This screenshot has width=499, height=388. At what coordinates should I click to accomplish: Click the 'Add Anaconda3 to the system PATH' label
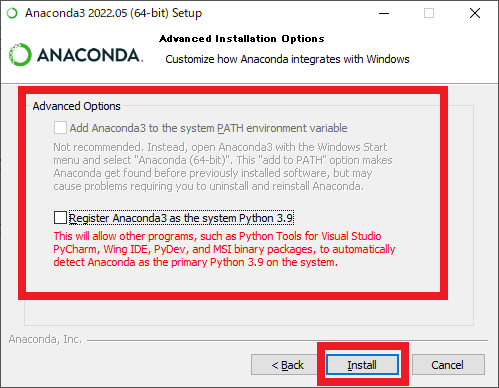pyautogui.click(x=208, y=128)
